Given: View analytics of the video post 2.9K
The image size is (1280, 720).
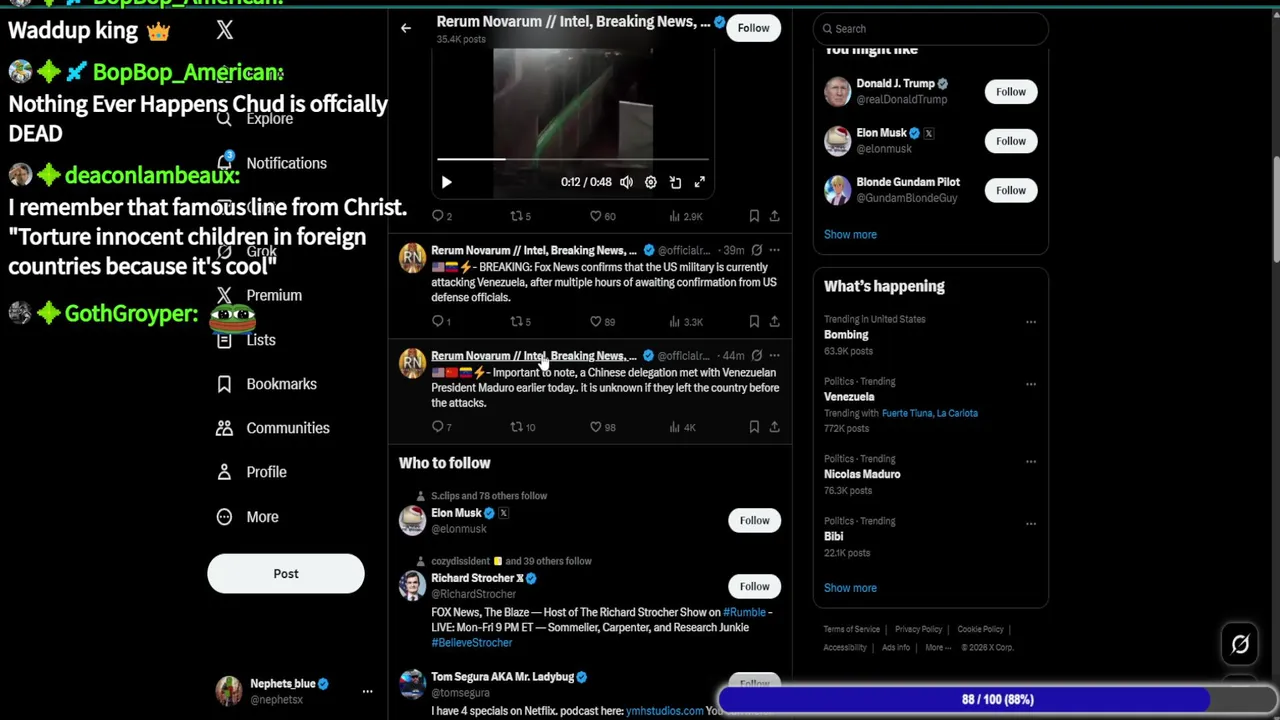Looking at the screenshot, I should [x=685, y=216].
